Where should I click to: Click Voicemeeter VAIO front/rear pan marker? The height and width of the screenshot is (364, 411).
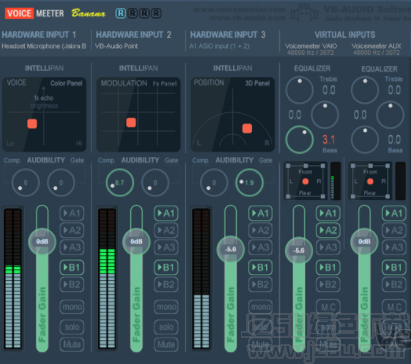coord(305,181)
